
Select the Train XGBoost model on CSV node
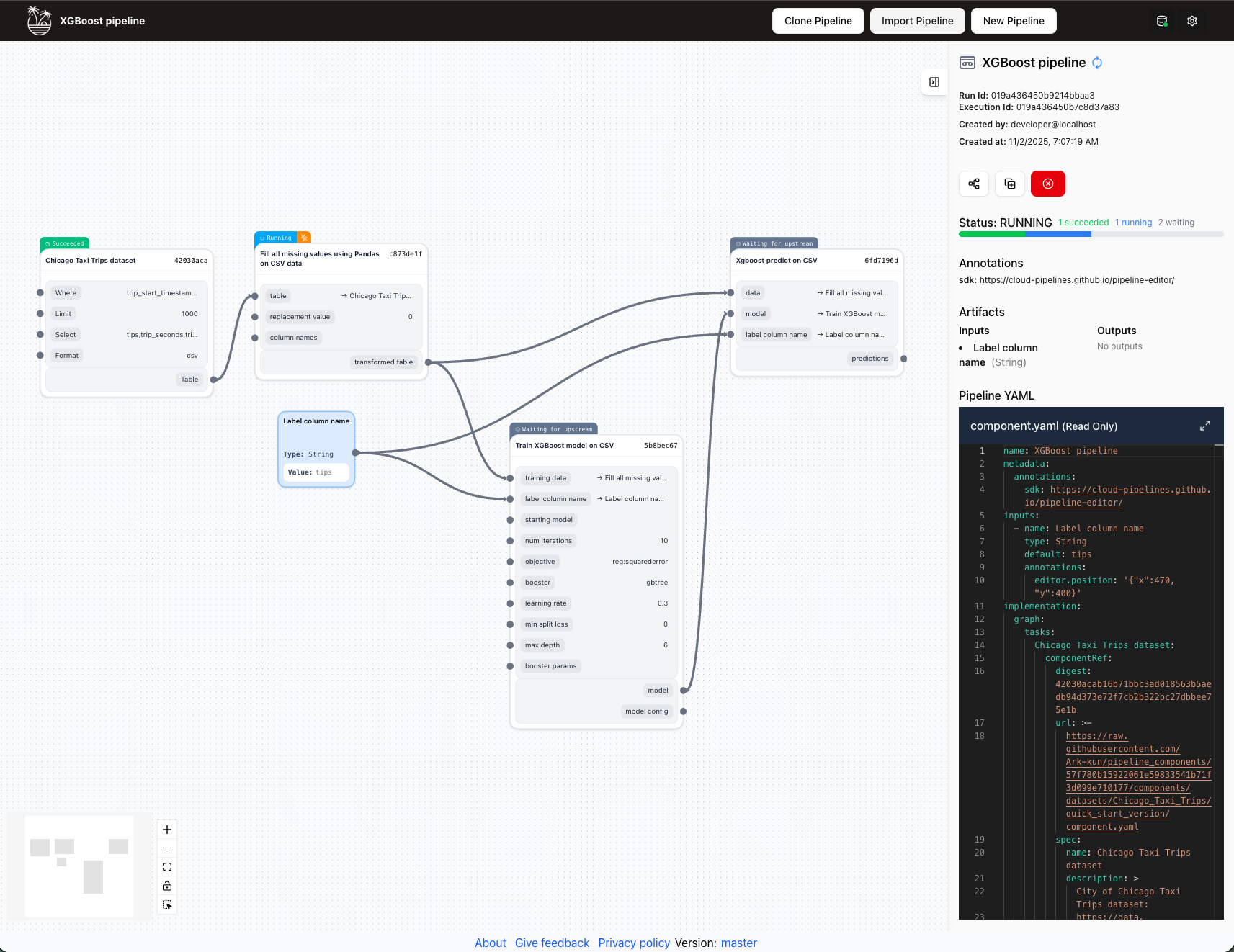(564, 446)
